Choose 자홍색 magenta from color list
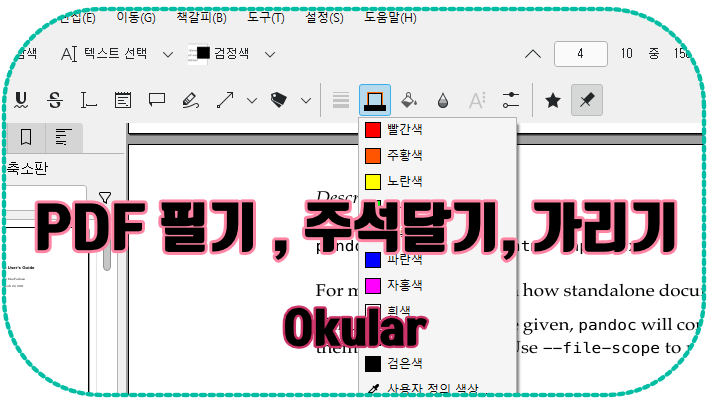 coord(437,286)
